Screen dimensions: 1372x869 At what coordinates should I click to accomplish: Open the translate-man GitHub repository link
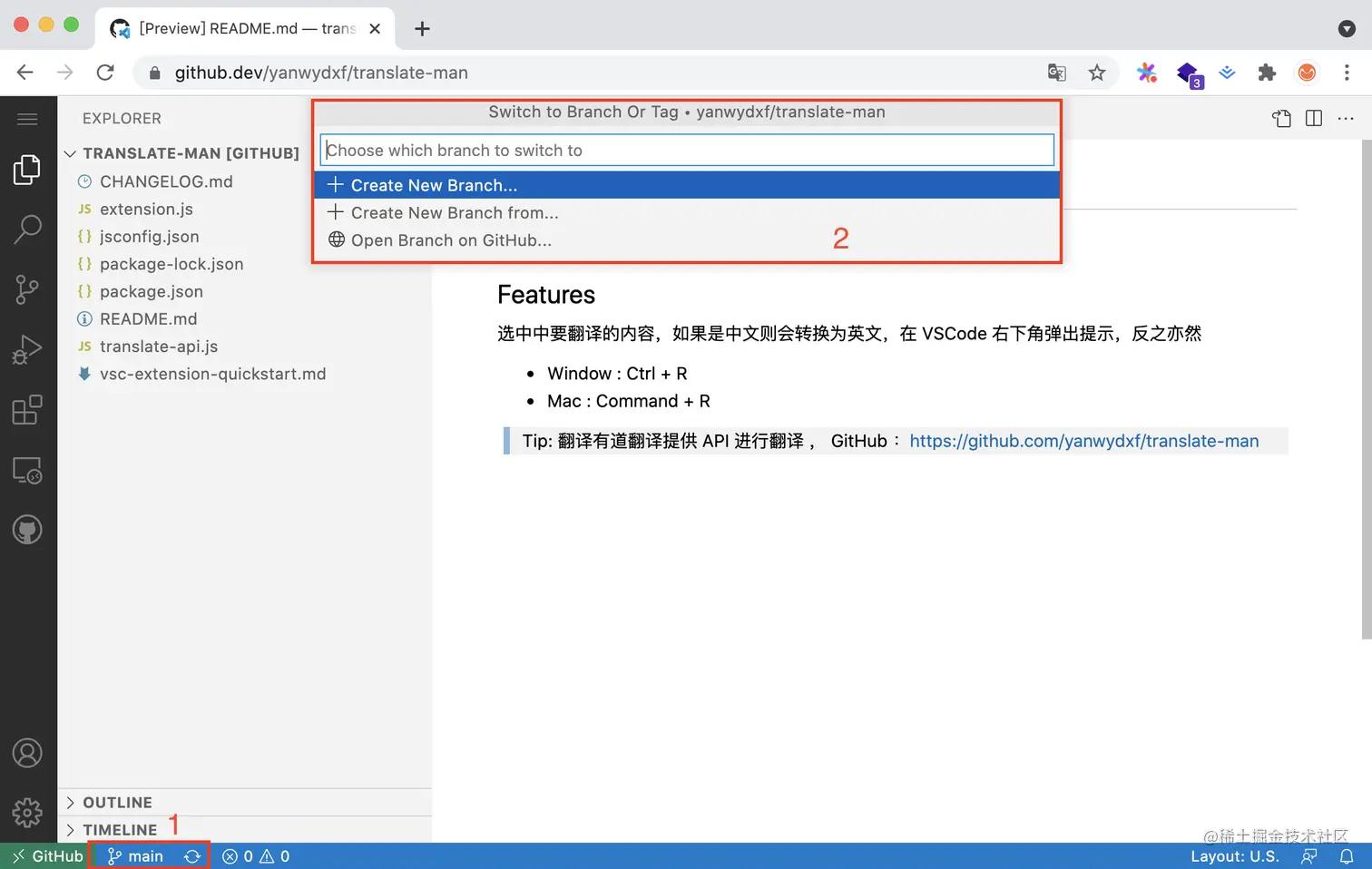tap(1084, 441)
